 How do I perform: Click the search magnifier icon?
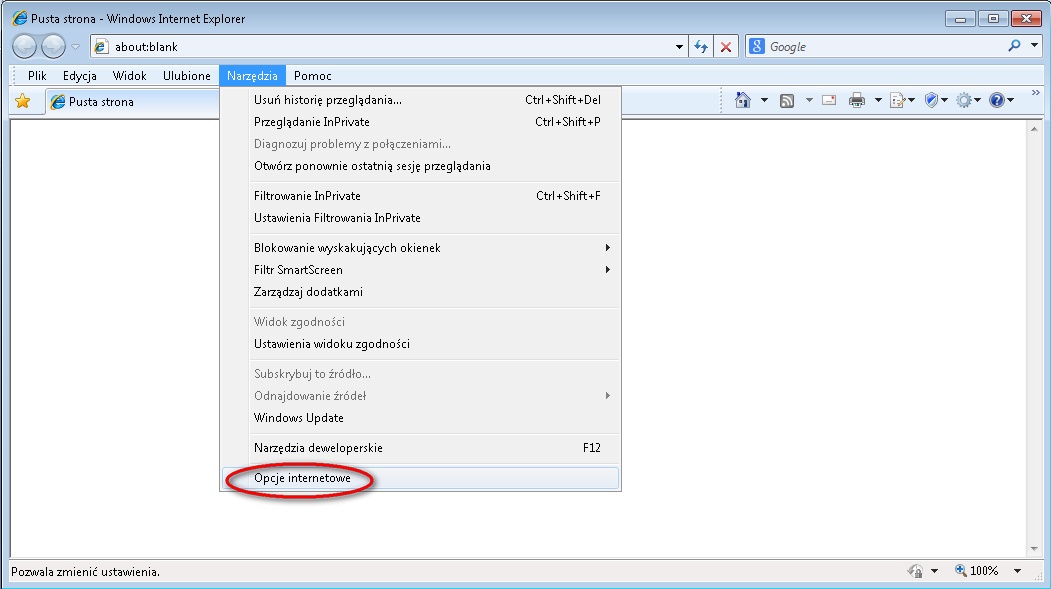(1015, 46)
